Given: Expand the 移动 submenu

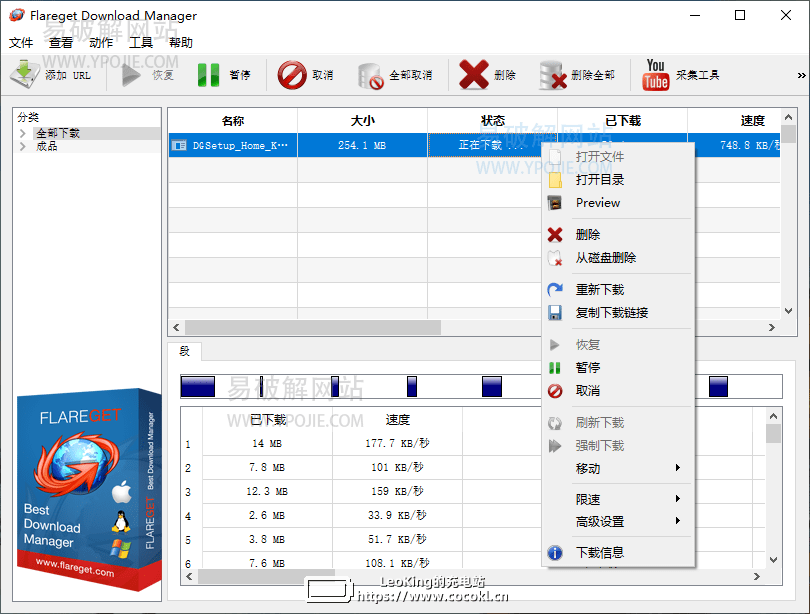Looking at the screenshot, I should point(618,468).
